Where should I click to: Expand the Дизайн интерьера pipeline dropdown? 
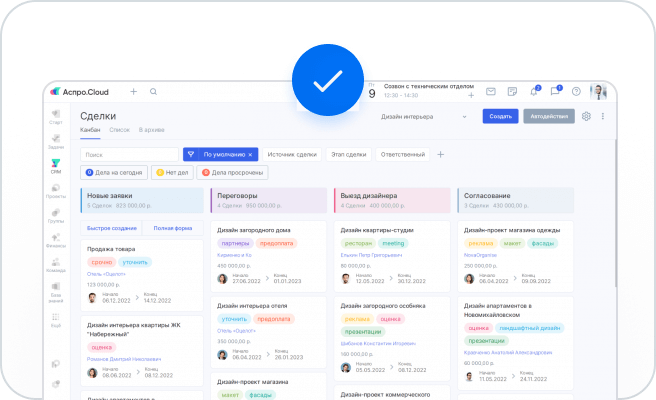pyautogui.click(x=423, y=117)
